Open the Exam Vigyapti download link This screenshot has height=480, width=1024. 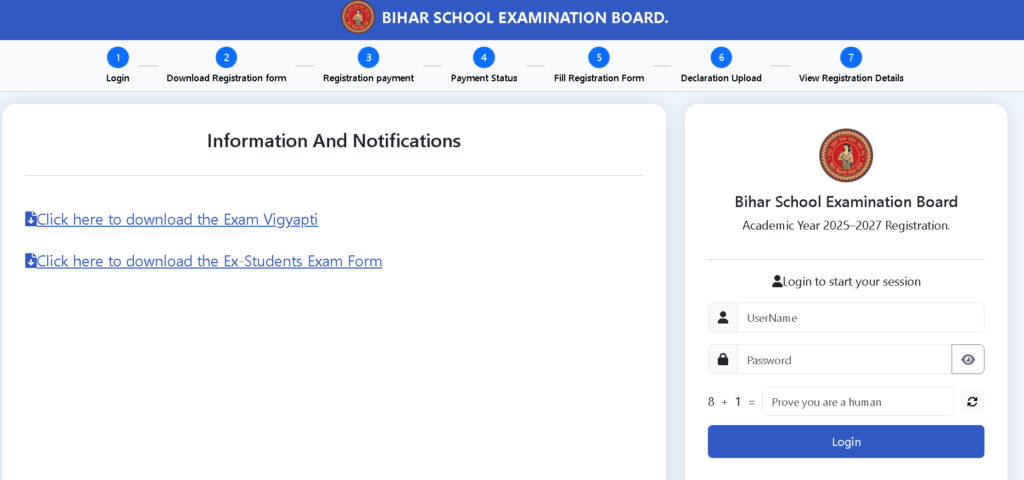[177, 219]
